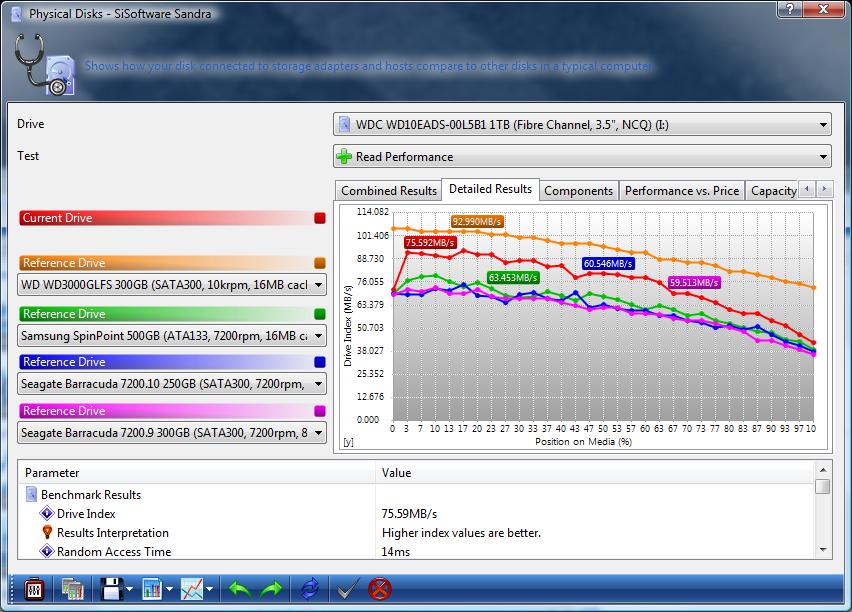This screenshot has height=612, width=852.
Task: Open the line graph icon's dropdown arrow
Action: coord(209,589)
